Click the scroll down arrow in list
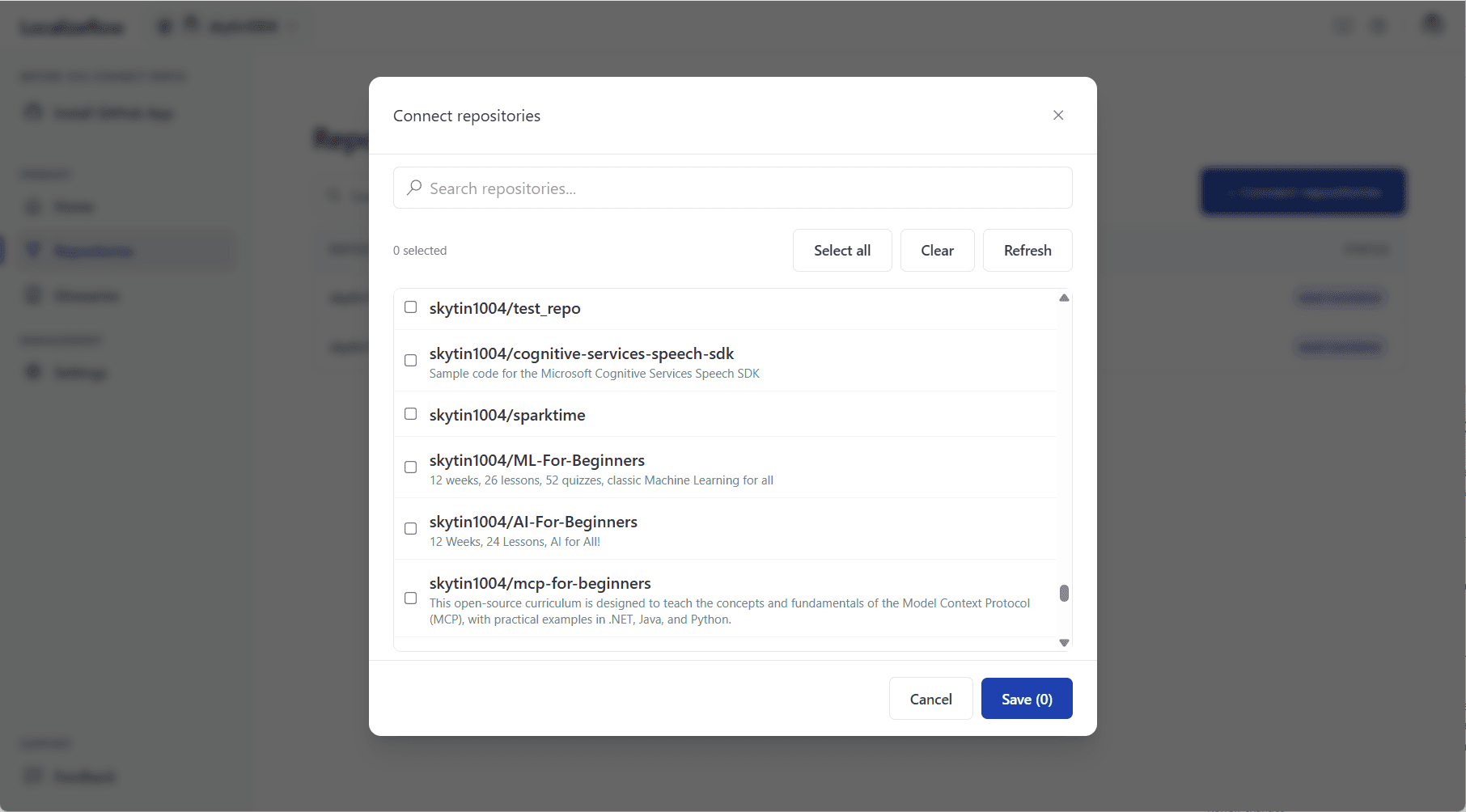 1064,643
